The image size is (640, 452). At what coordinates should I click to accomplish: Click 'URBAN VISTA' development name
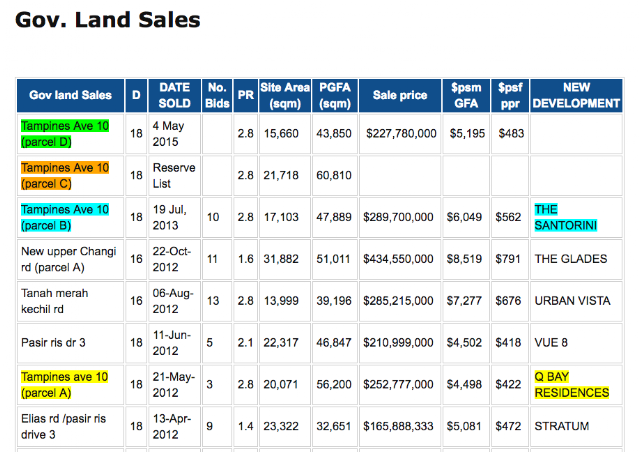coord(573,301)
